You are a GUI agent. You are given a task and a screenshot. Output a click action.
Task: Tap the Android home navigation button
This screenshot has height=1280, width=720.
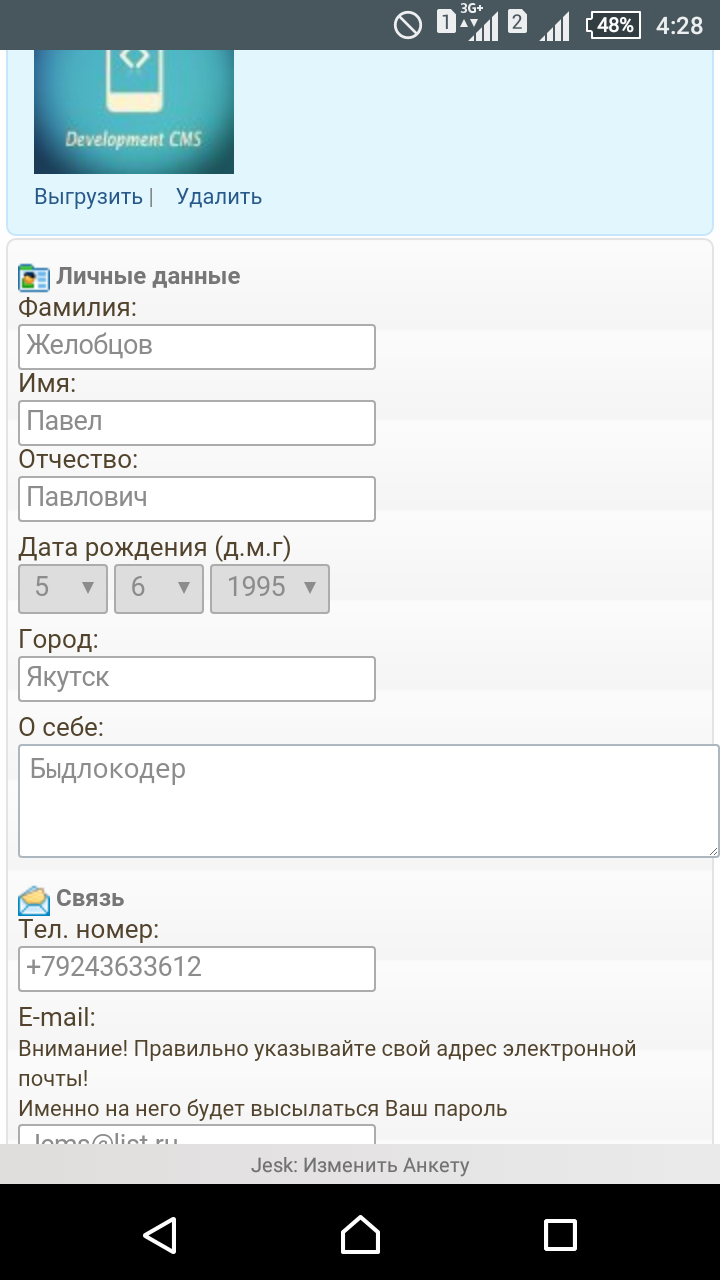pos(360,1235)
